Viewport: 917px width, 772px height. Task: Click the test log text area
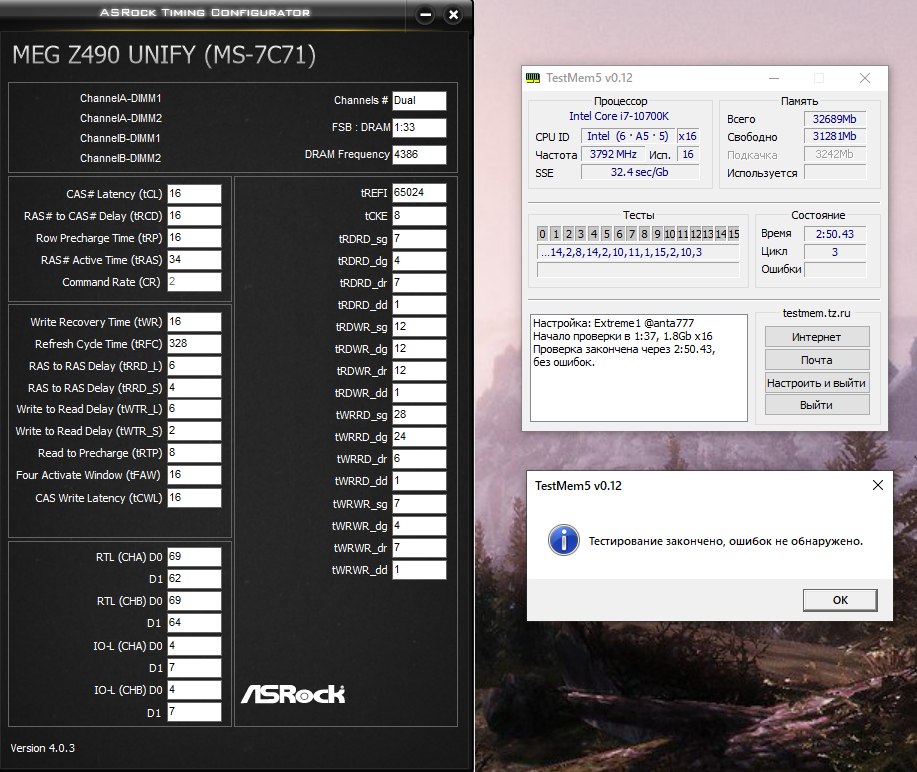click(x=639, y=368)
